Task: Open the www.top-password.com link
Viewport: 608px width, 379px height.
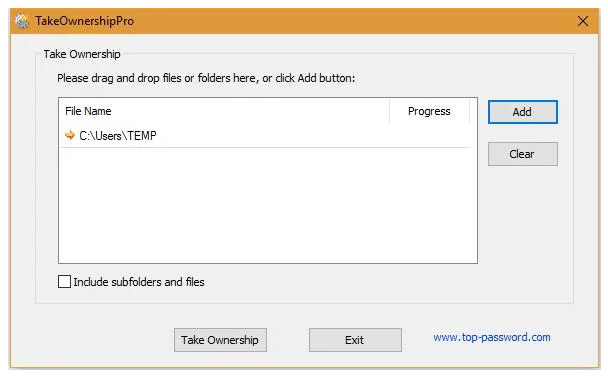Action: 492,337
